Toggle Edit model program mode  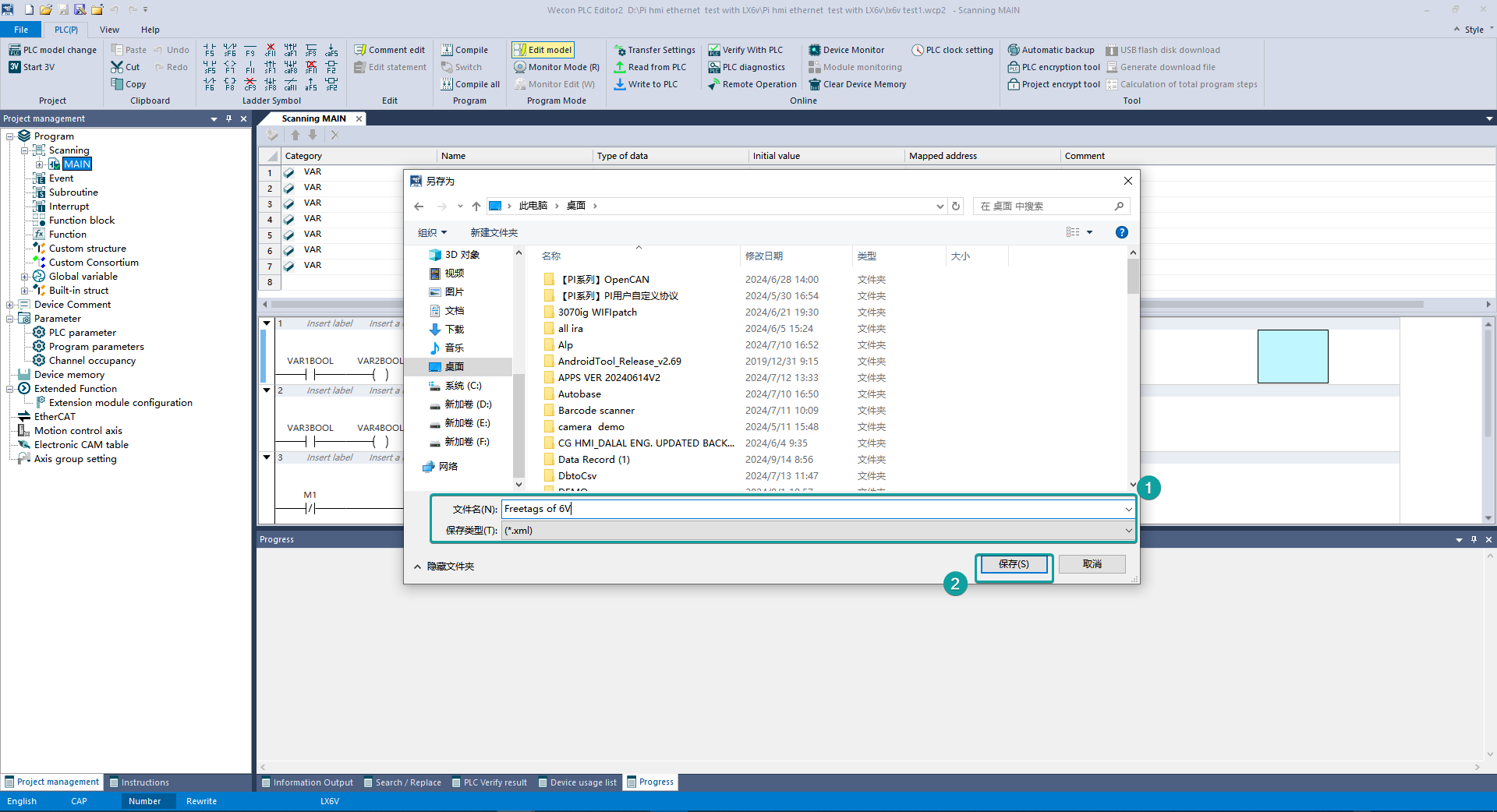click(543, 50)
